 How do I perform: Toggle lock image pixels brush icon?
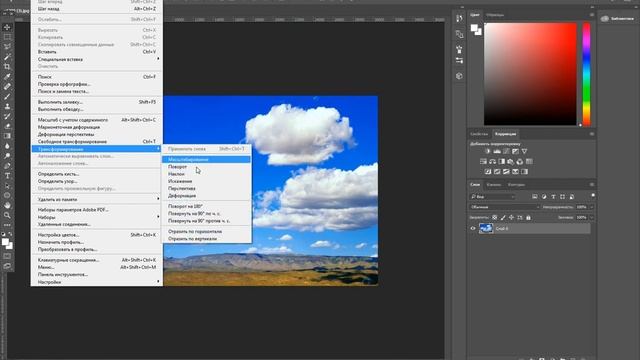click(503, 218)
